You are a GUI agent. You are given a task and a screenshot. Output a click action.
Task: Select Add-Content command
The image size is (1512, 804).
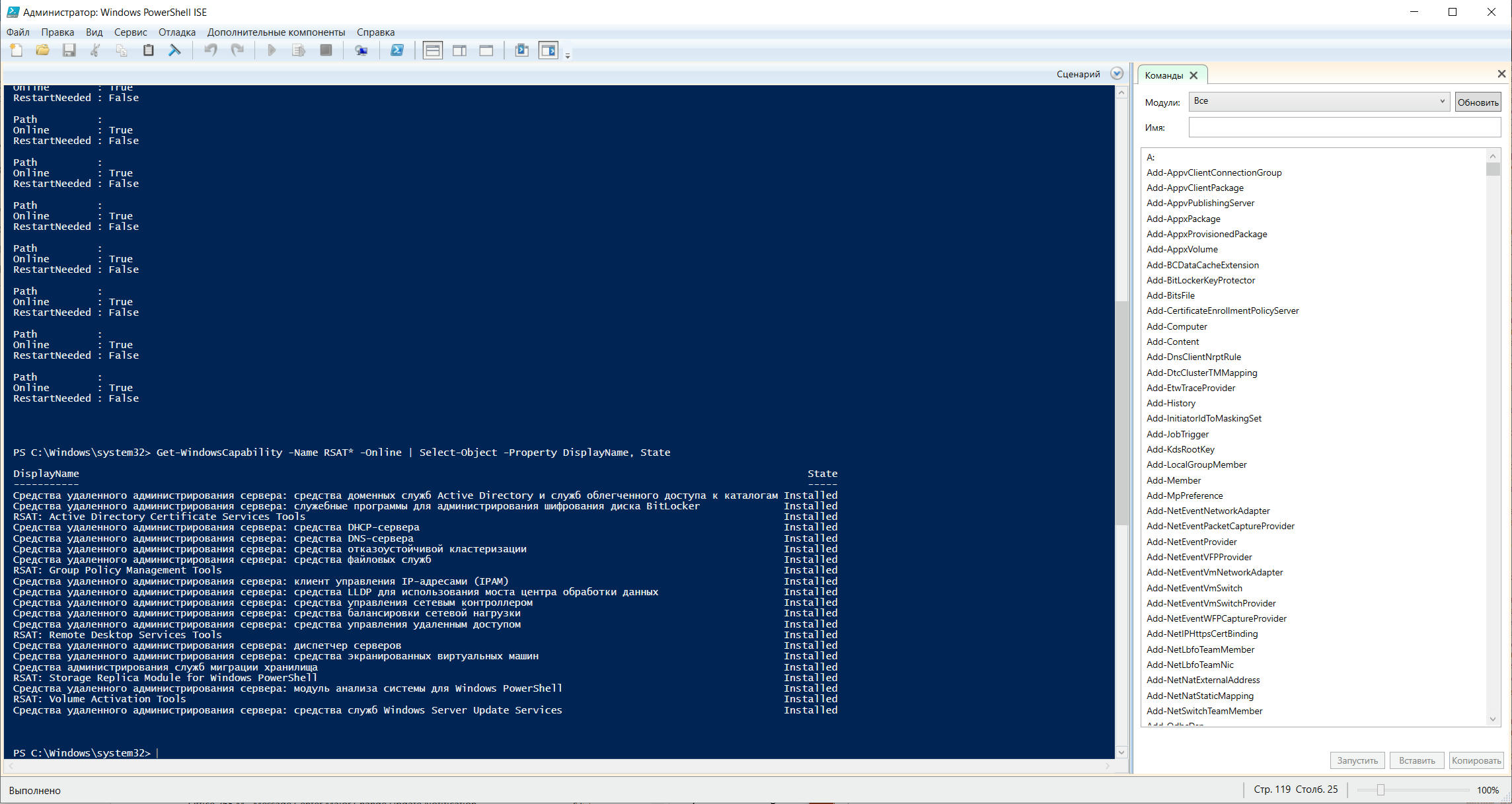tap(1173, 342)
